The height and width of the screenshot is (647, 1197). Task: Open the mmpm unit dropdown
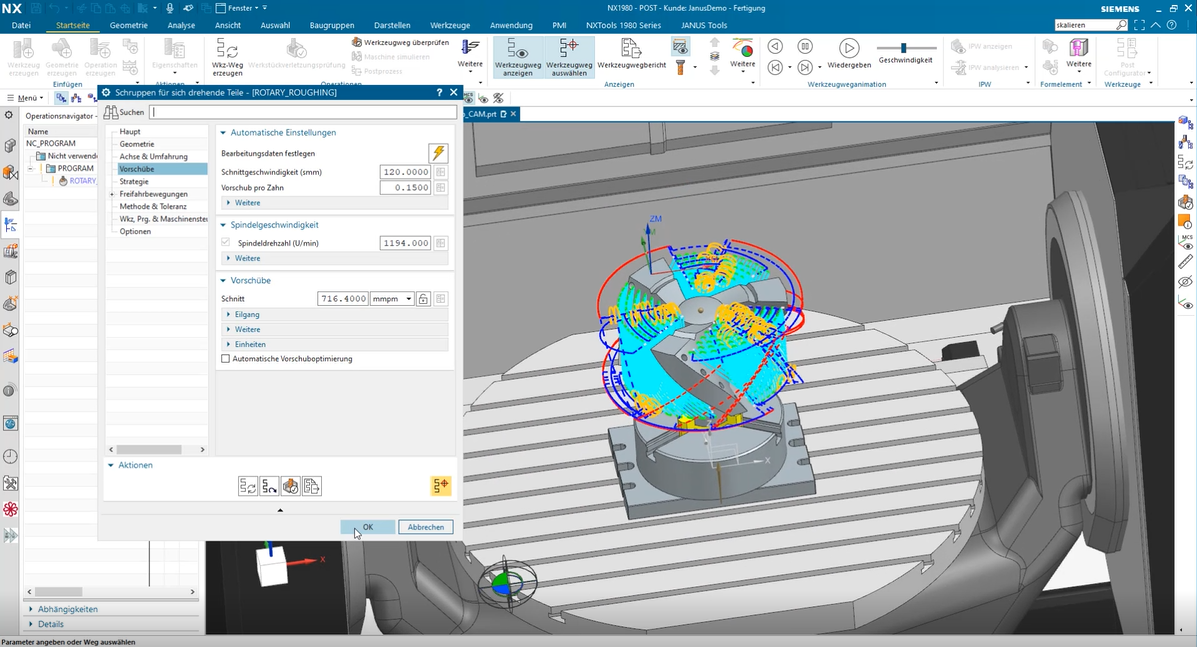coord(392,298)
